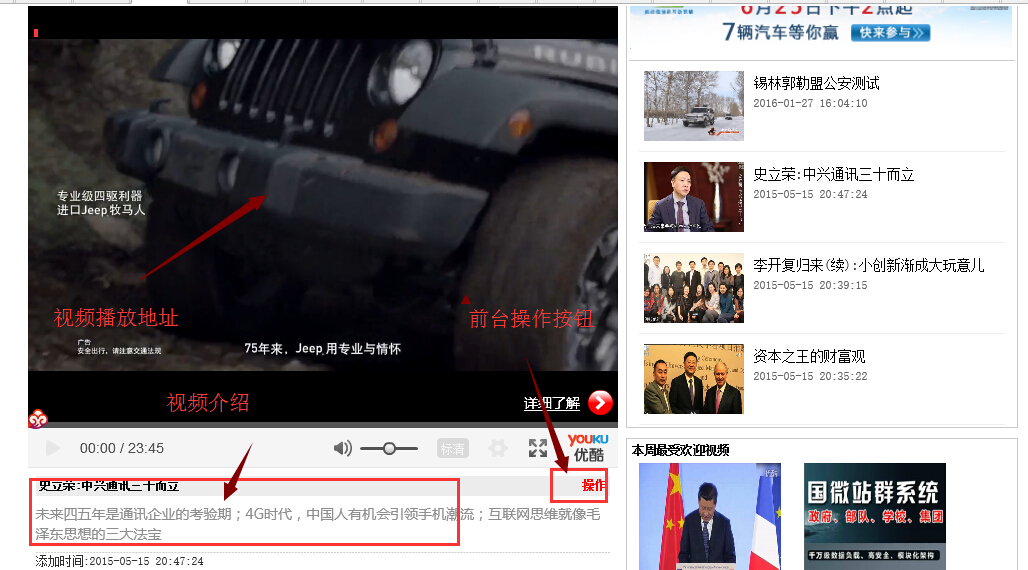This screenshot has height=570, width=1028.
Task: Click the 快来参与 banner button
Action: coord(890,33)
